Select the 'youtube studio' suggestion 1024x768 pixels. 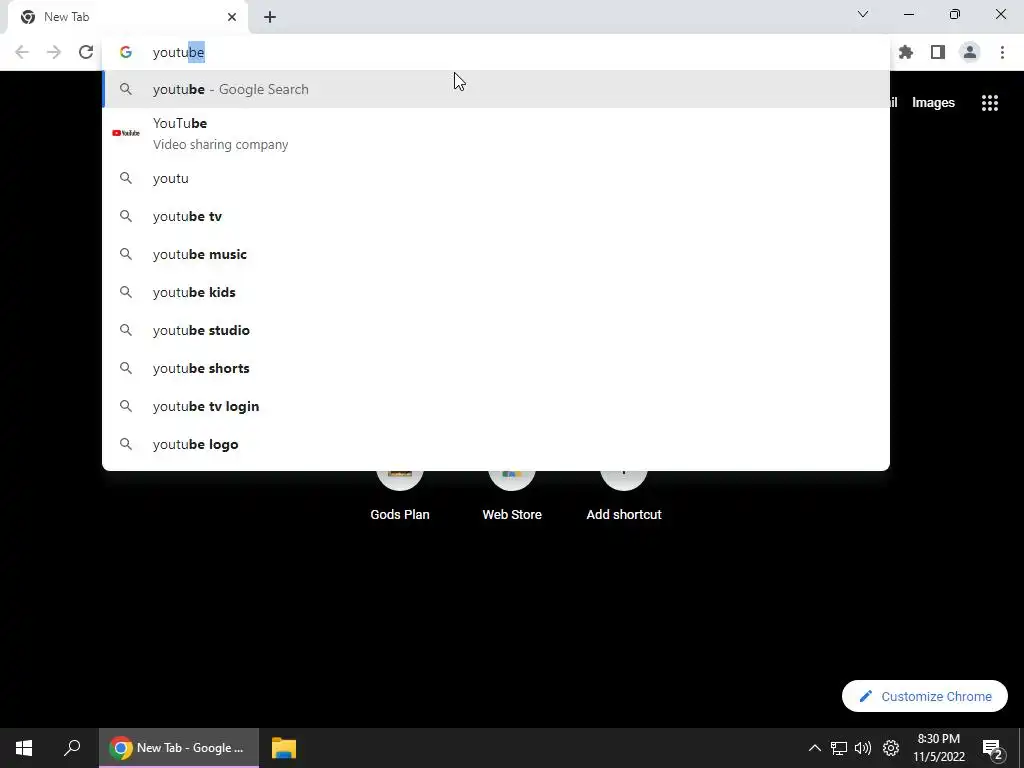496,330
